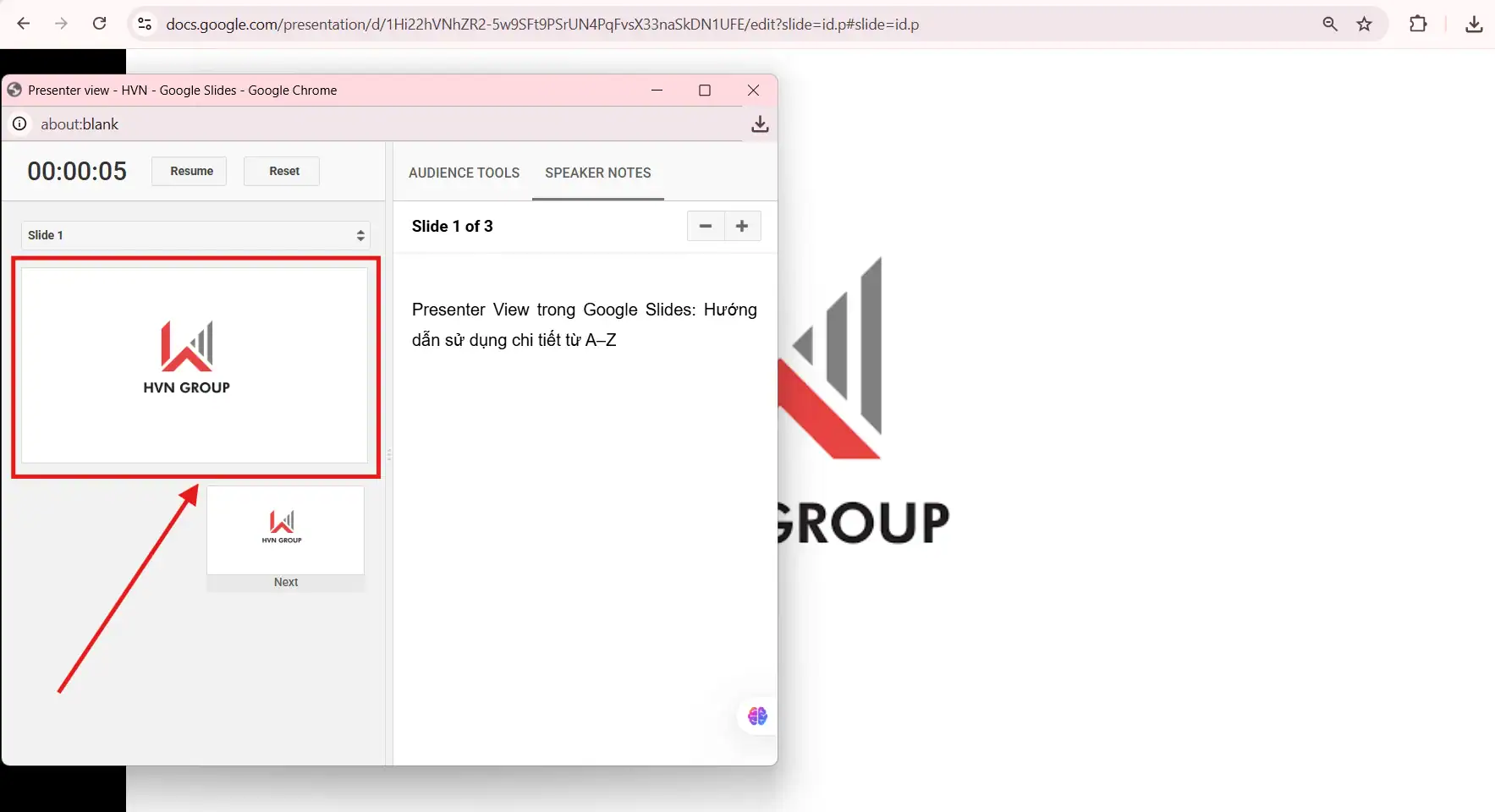Reload the Google Slides page
Image resolution: width=1495 pixels, height=812 pixels.
pos(99,24)
